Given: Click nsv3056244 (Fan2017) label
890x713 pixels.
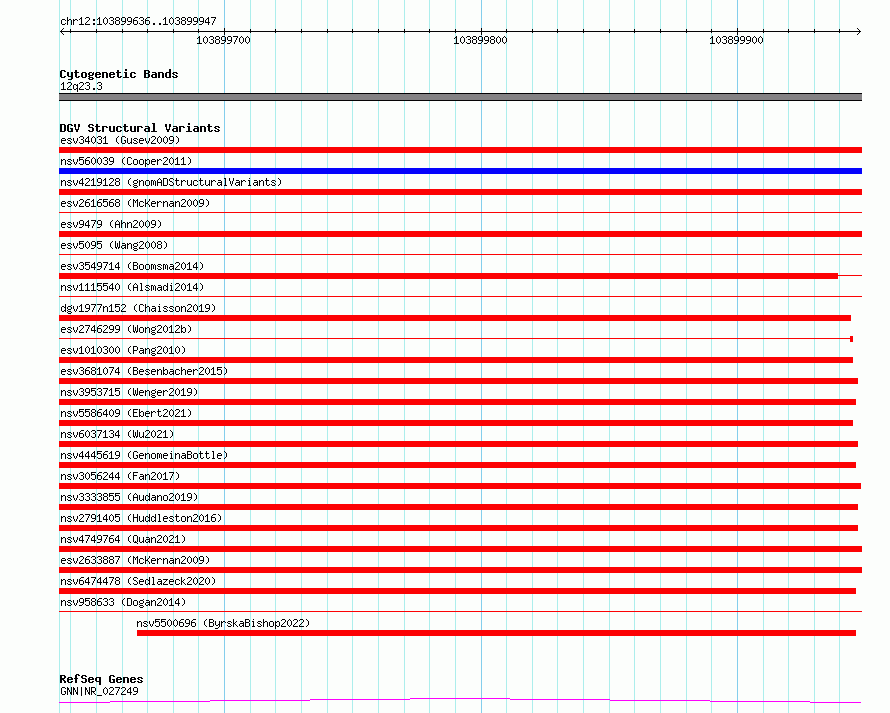Looking at the screenshot, I should [120, 476].
